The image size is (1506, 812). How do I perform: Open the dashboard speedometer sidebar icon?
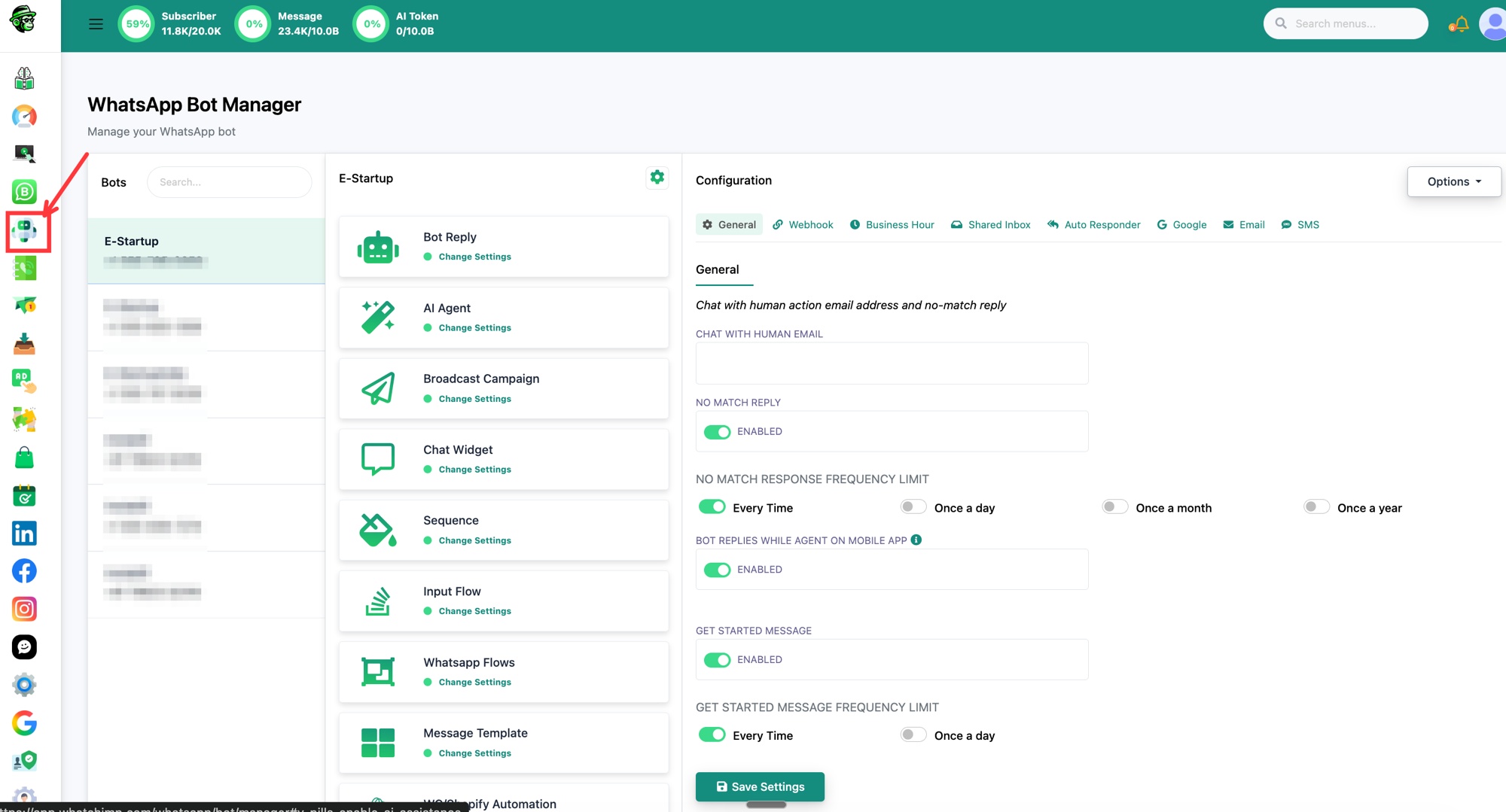(24, 116)
